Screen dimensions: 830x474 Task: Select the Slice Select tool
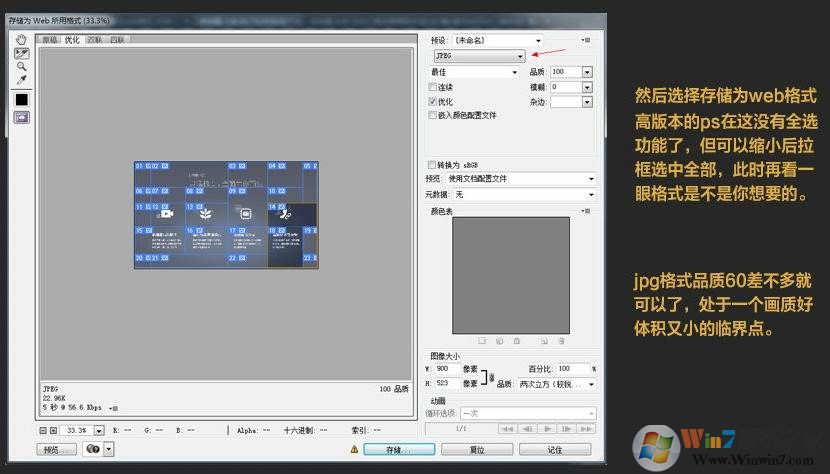click(x=21, y=53)
